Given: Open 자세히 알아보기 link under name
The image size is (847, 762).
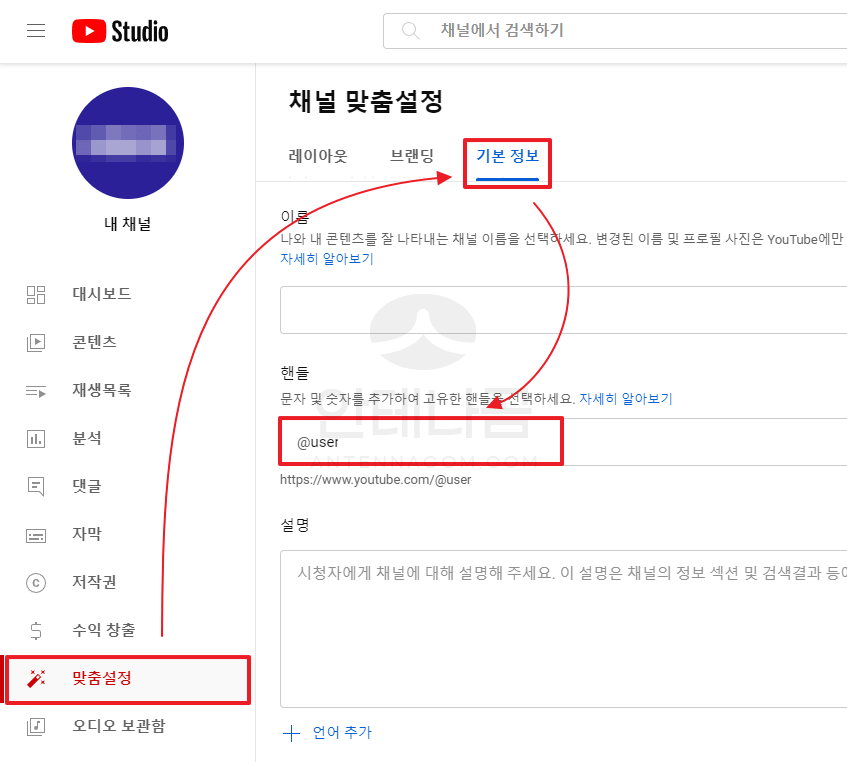Looking at the screenshot, I should [x=327, y=259].
